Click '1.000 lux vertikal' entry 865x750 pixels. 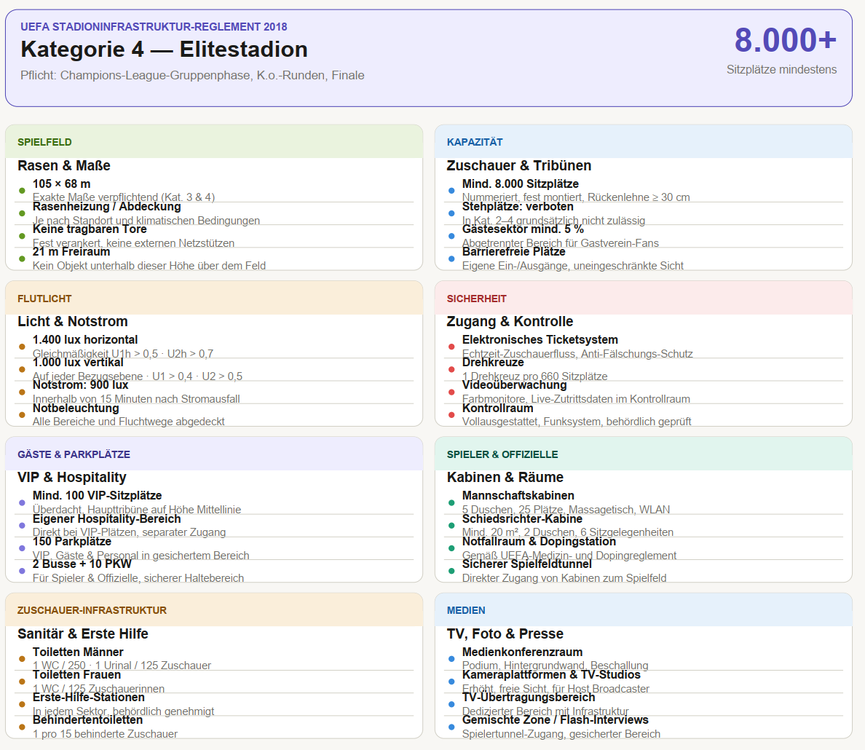[x=78, y=362]
